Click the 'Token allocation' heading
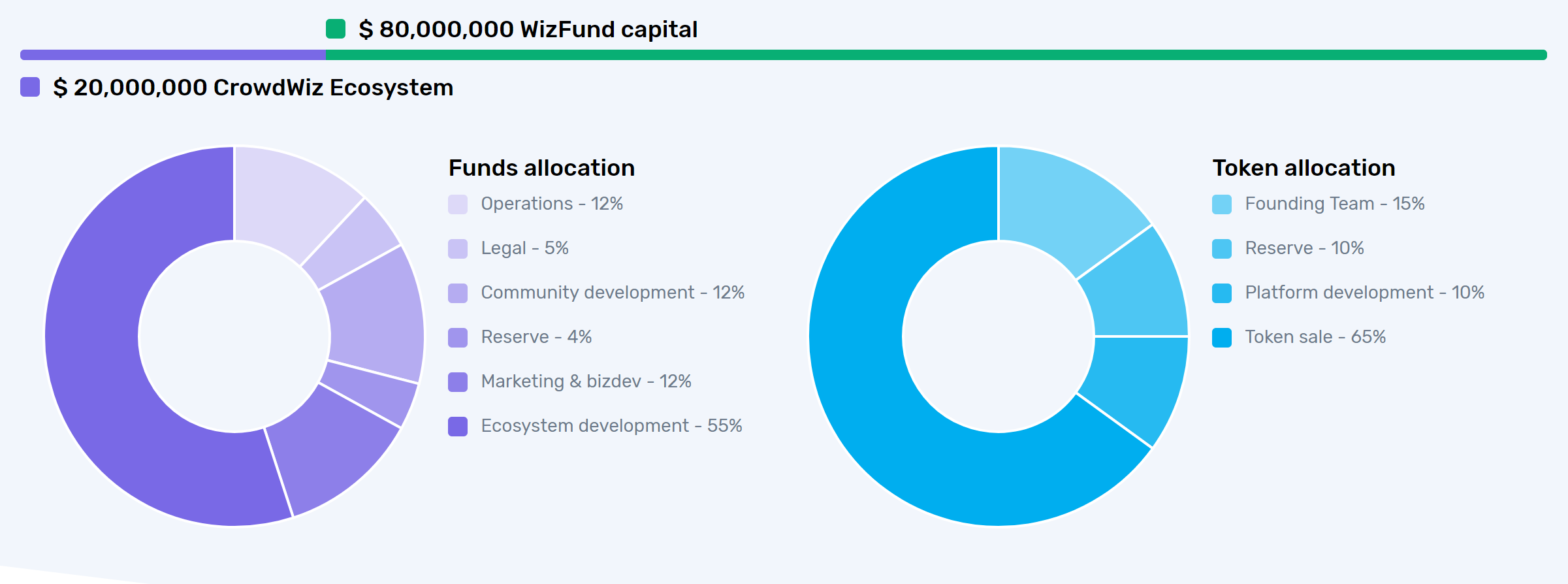Screen dimensions: 1568x584 pos(1304,168)
